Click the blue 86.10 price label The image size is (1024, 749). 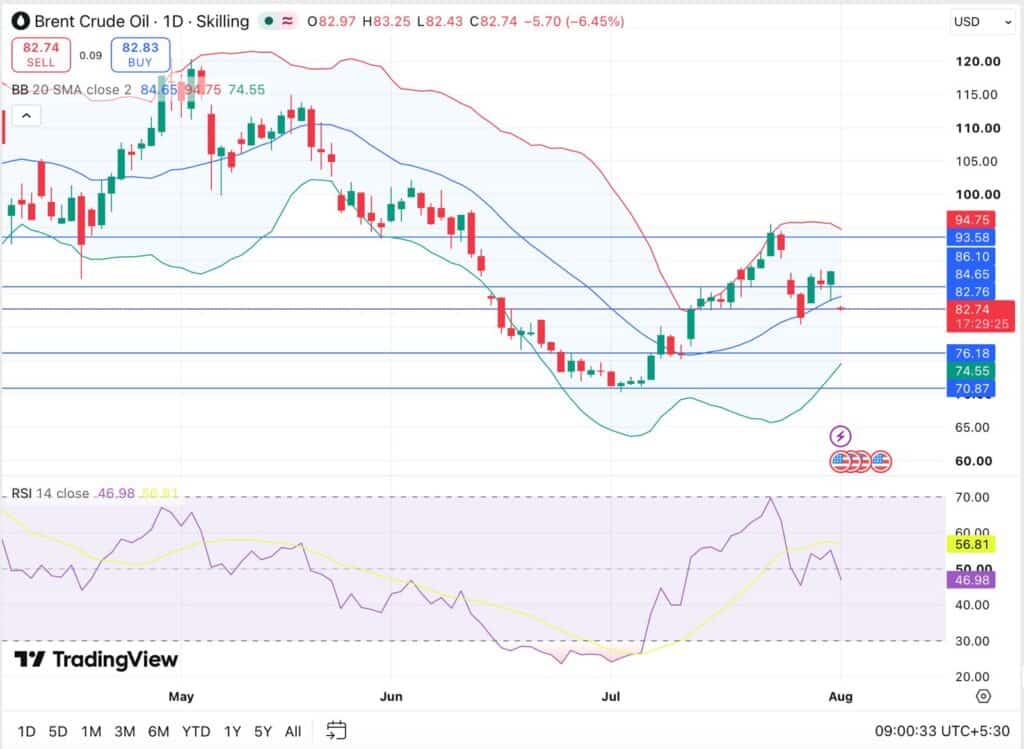point(971,257)
